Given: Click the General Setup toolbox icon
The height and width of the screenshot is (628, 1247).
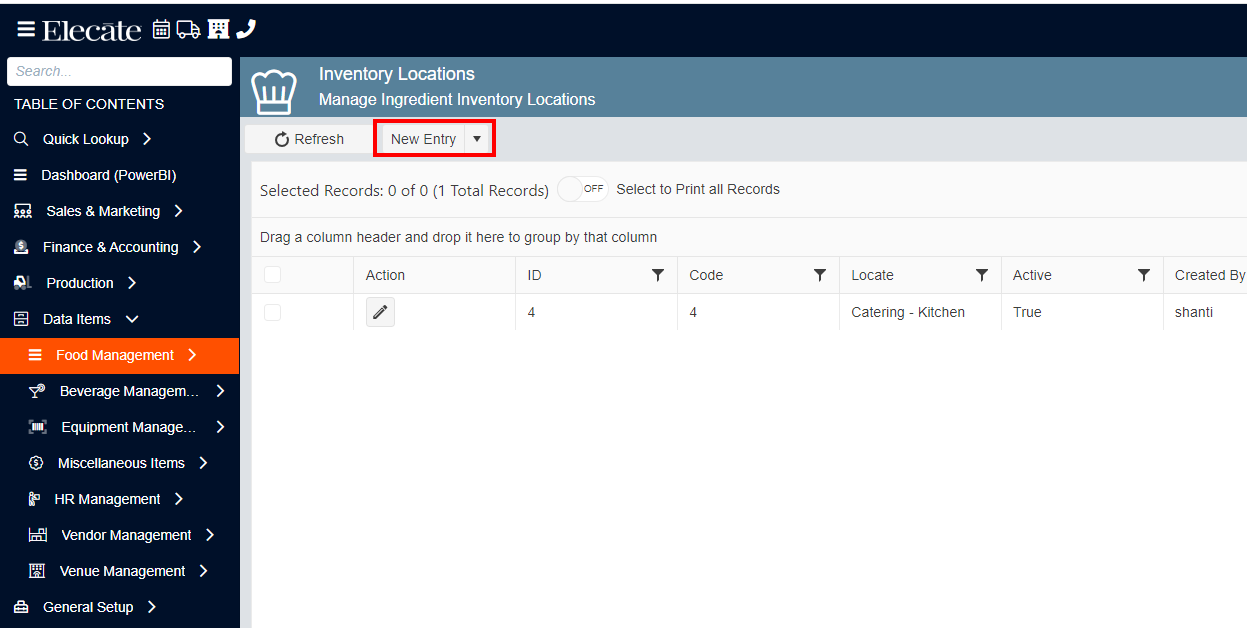Looking at the screenshot, I should (21, 607).
